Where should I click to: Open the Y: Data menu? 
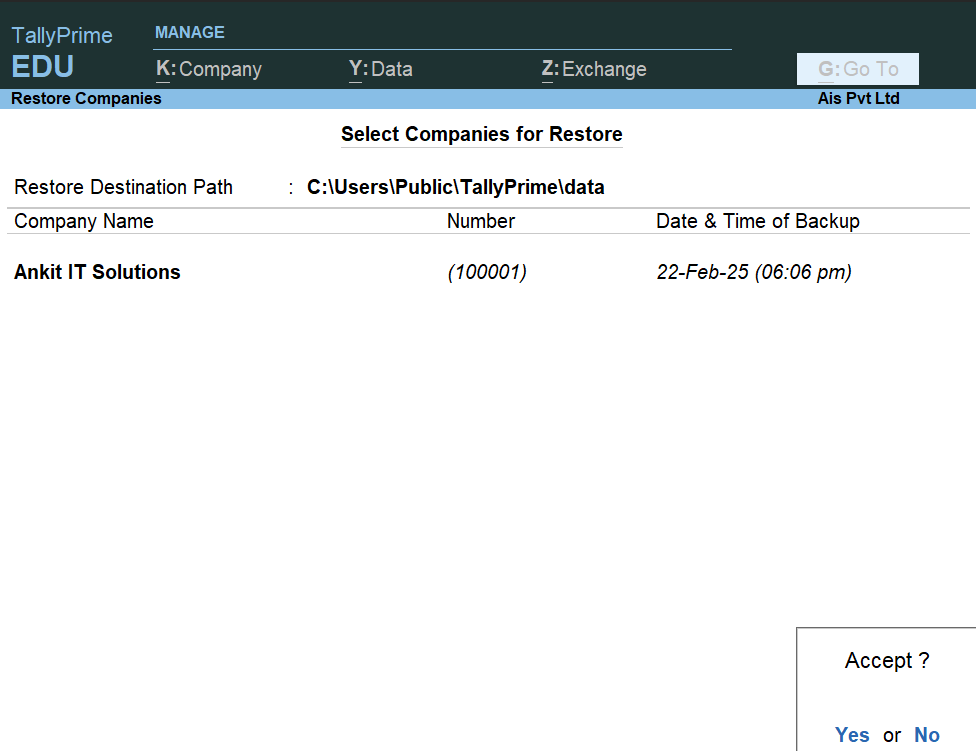(381, 69)
